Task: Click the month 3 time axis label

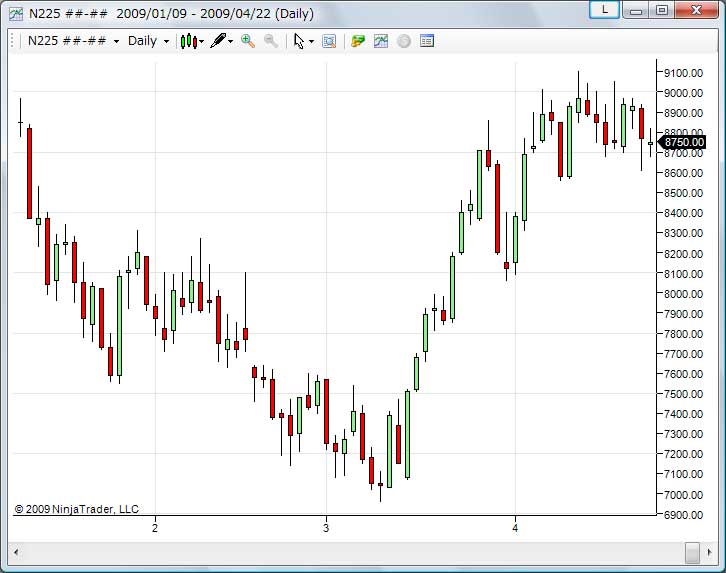Action: click(326, 528)
